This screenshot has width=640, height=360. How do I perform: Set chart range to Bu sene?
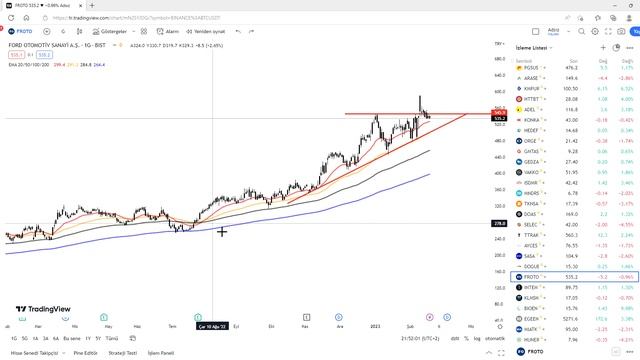click(72, 338)
